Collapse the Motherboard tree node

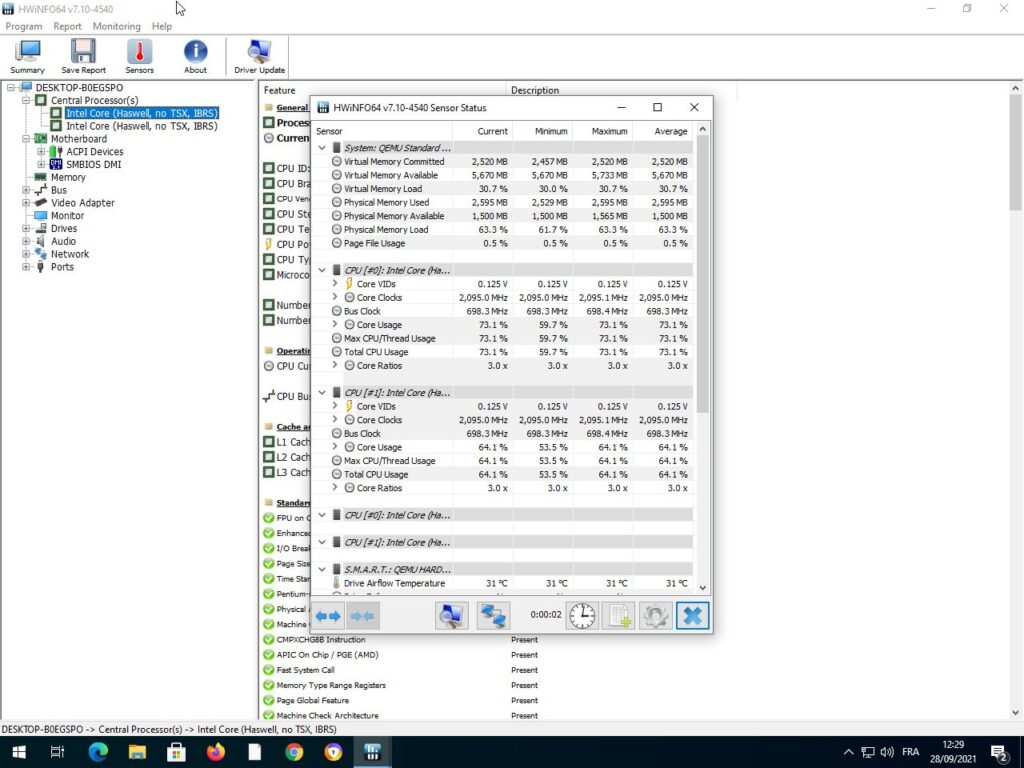26,139
